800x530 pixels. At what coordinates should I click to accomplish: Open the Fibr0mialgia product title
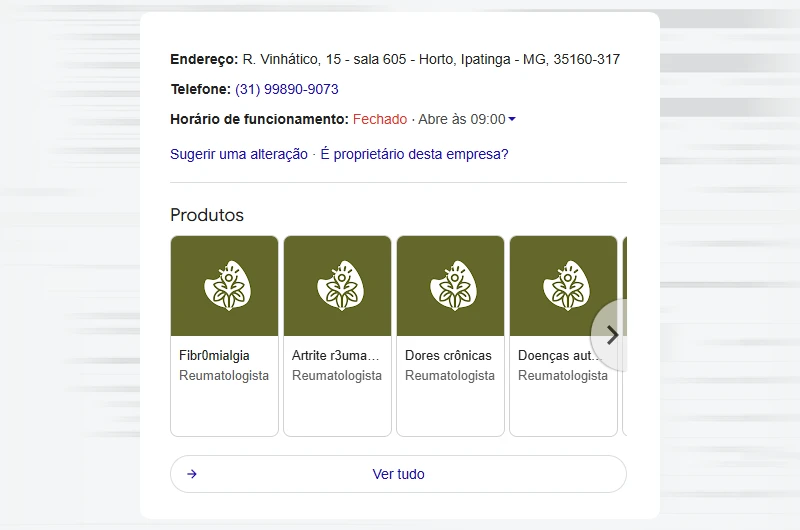214,355
